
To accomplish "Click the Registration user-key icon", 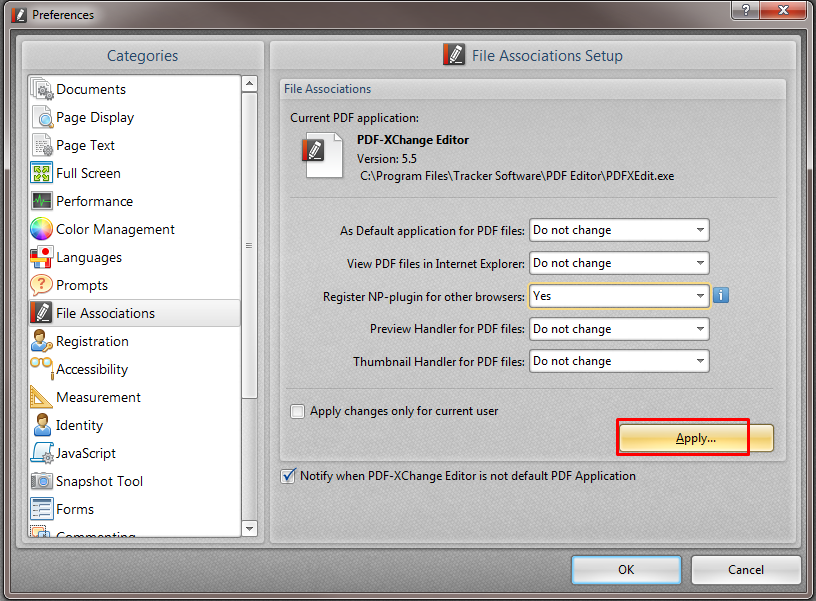I will (42, 341).
